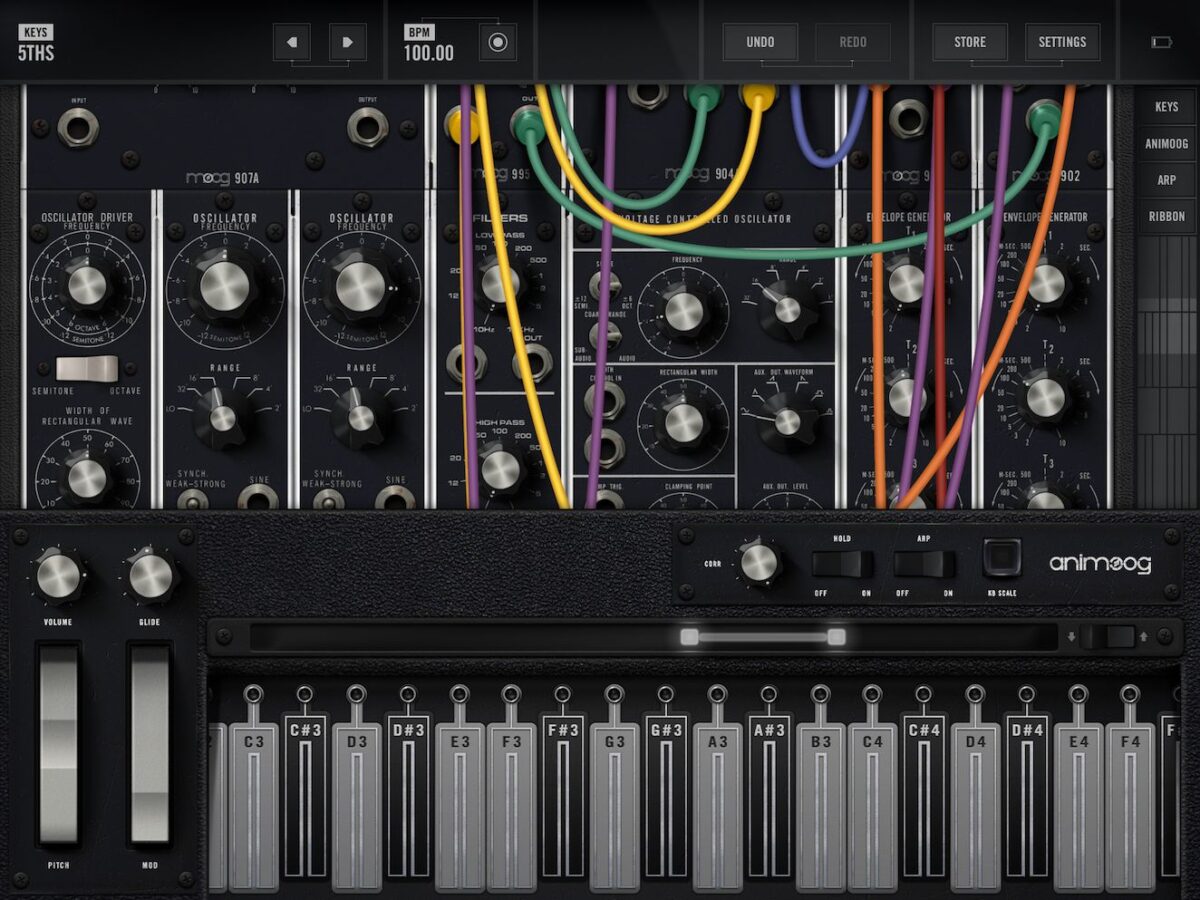Open the SETTINGS button
The height and width of the screenshot is (900, 1200).
tap(1062, 42)
